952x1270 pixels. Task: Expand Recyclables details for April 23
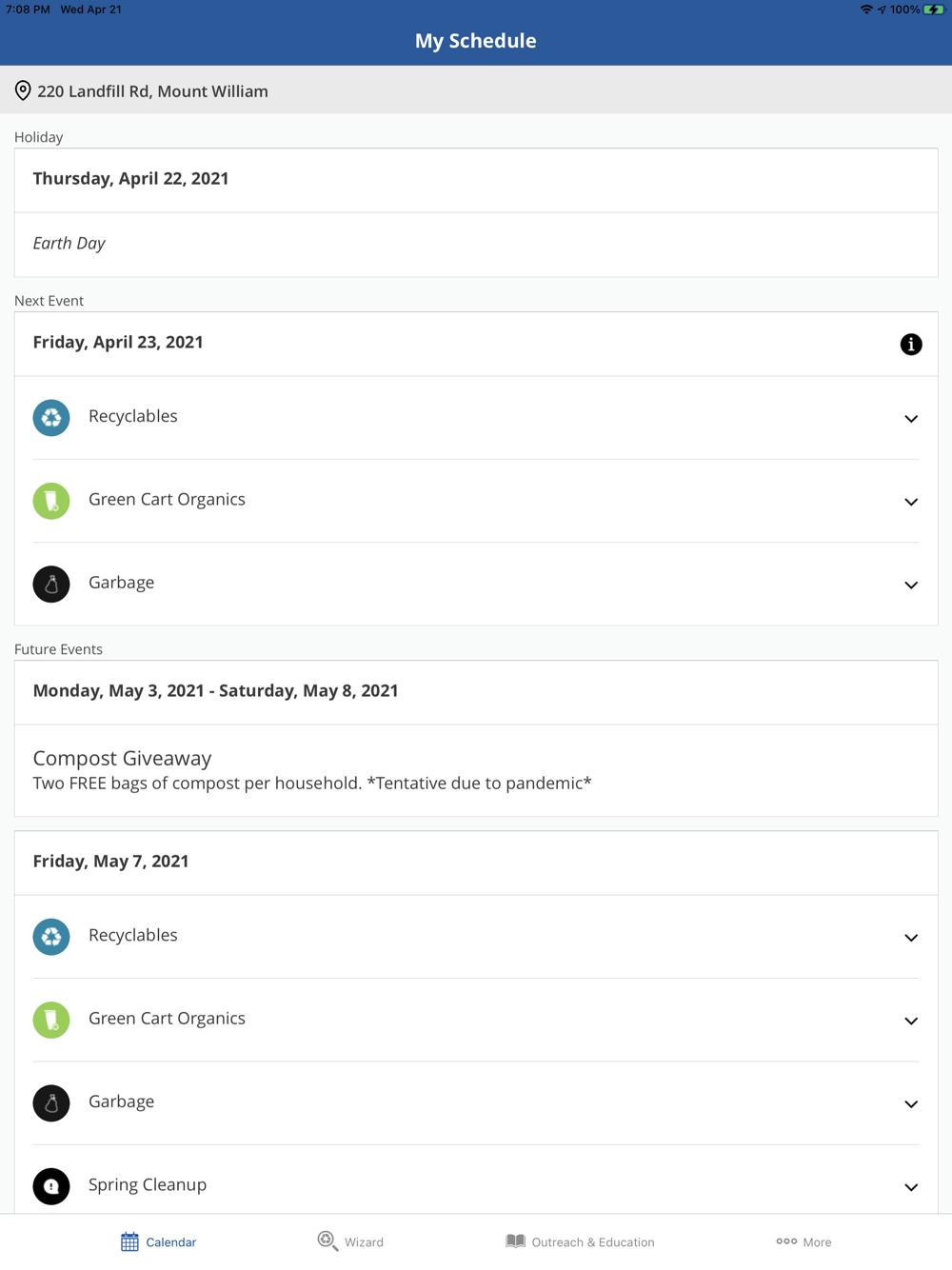click(x=910, y=419)
